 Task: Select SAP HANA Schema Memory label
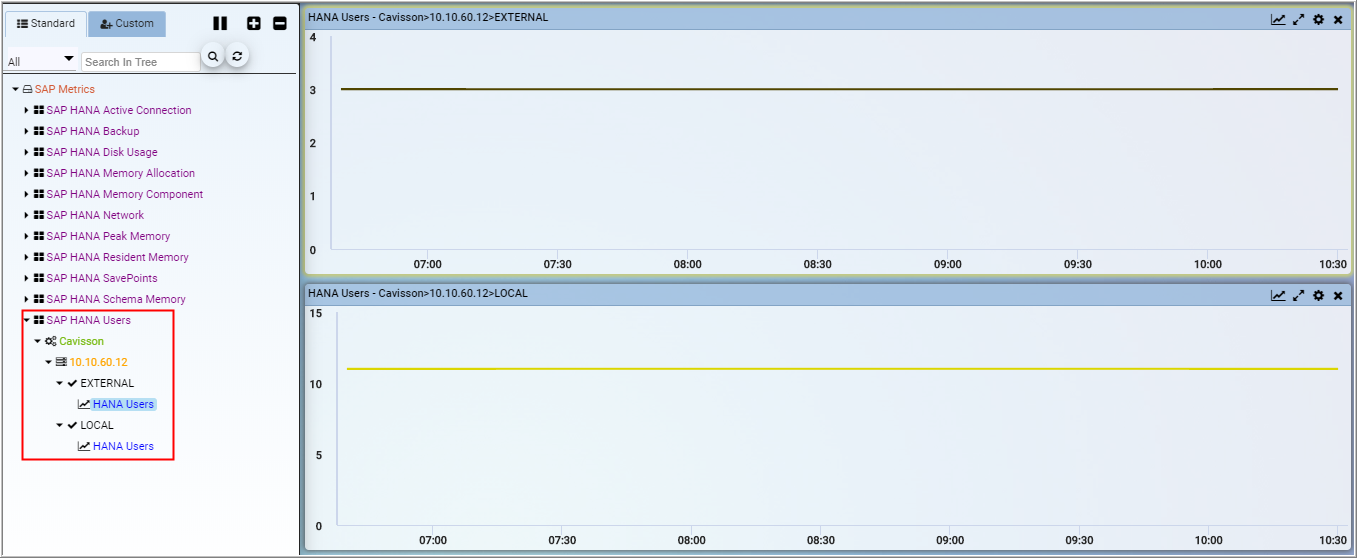point(116,300)
